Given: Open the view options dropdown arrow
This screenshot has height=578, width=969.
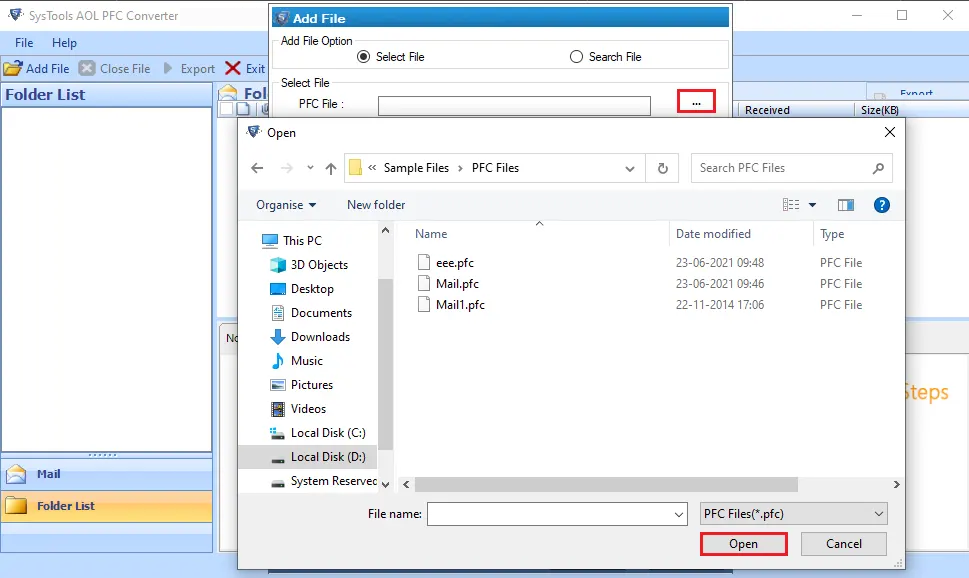Looking at the screenshot, I should coord(812,205).
